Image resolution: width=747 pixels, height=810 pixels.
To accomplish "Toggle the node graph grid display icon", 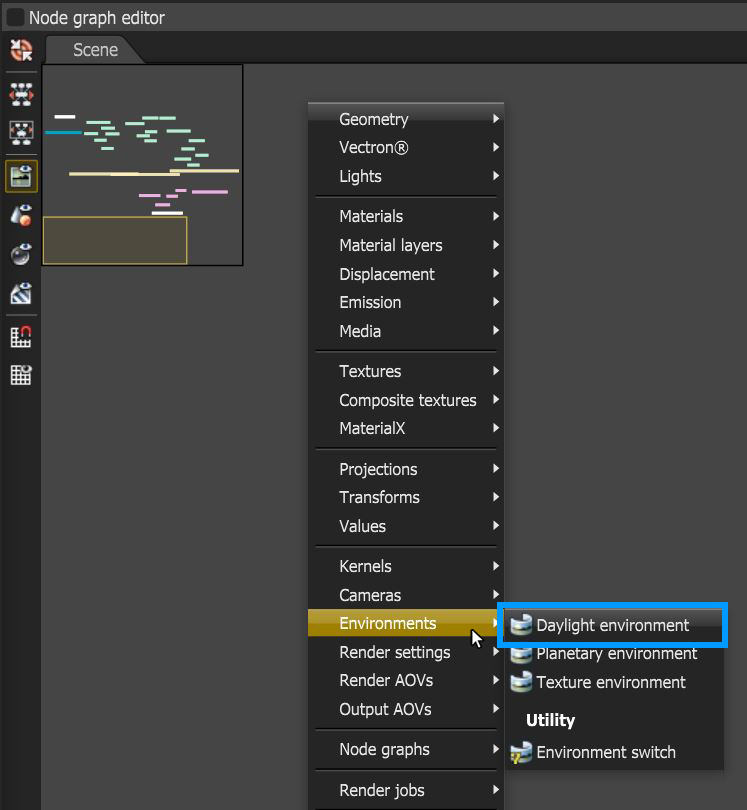I will click(x=21, y=375).
